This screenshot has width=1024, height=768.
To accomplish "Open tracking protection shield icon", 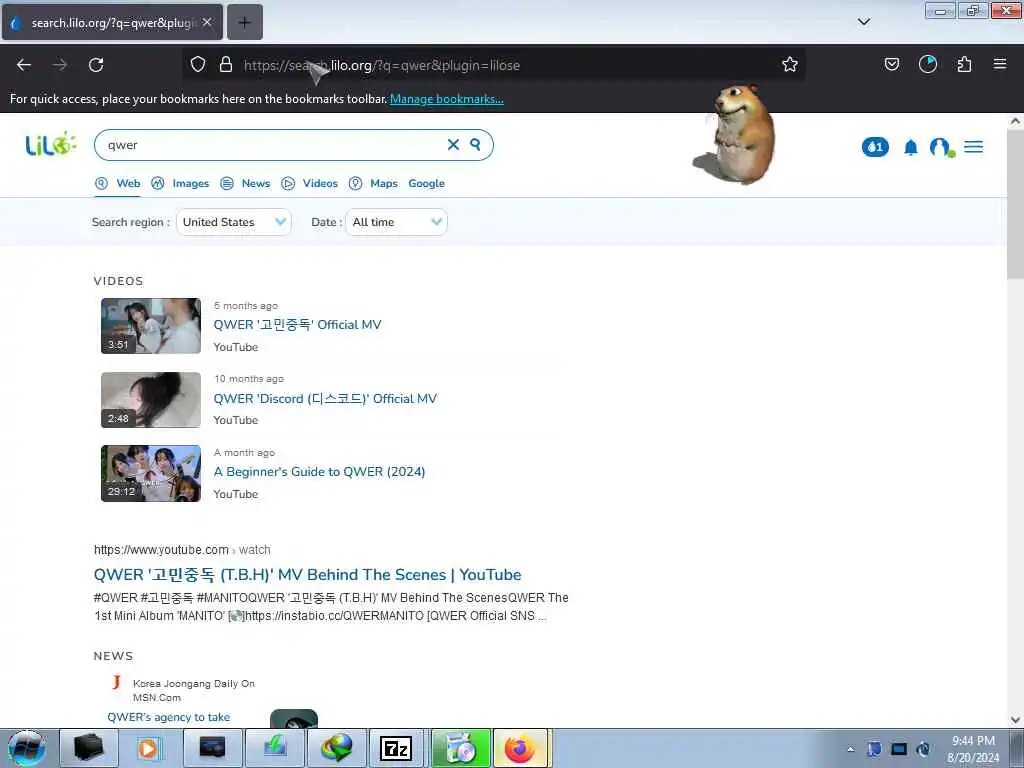I will 198,64.
